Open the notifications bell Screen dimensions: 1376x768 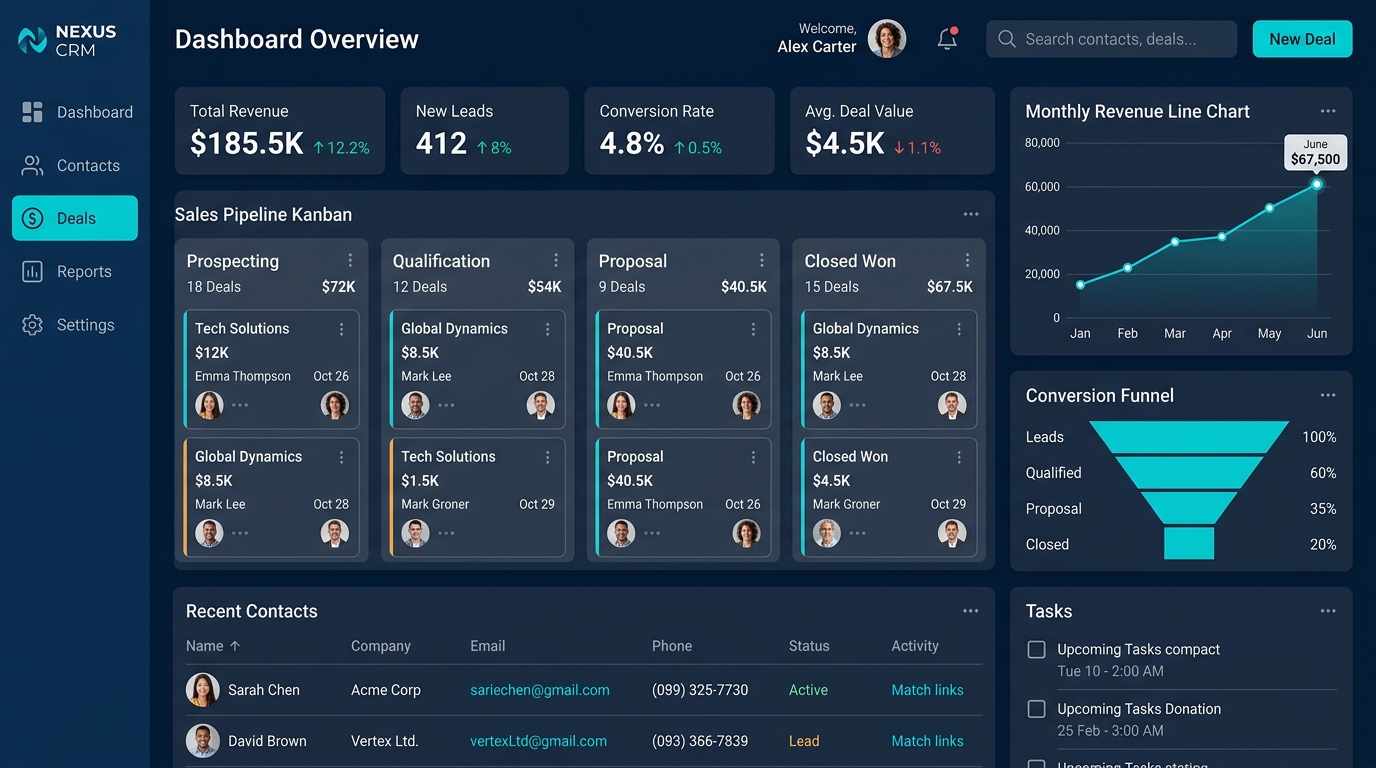click(x=947, y=39)
